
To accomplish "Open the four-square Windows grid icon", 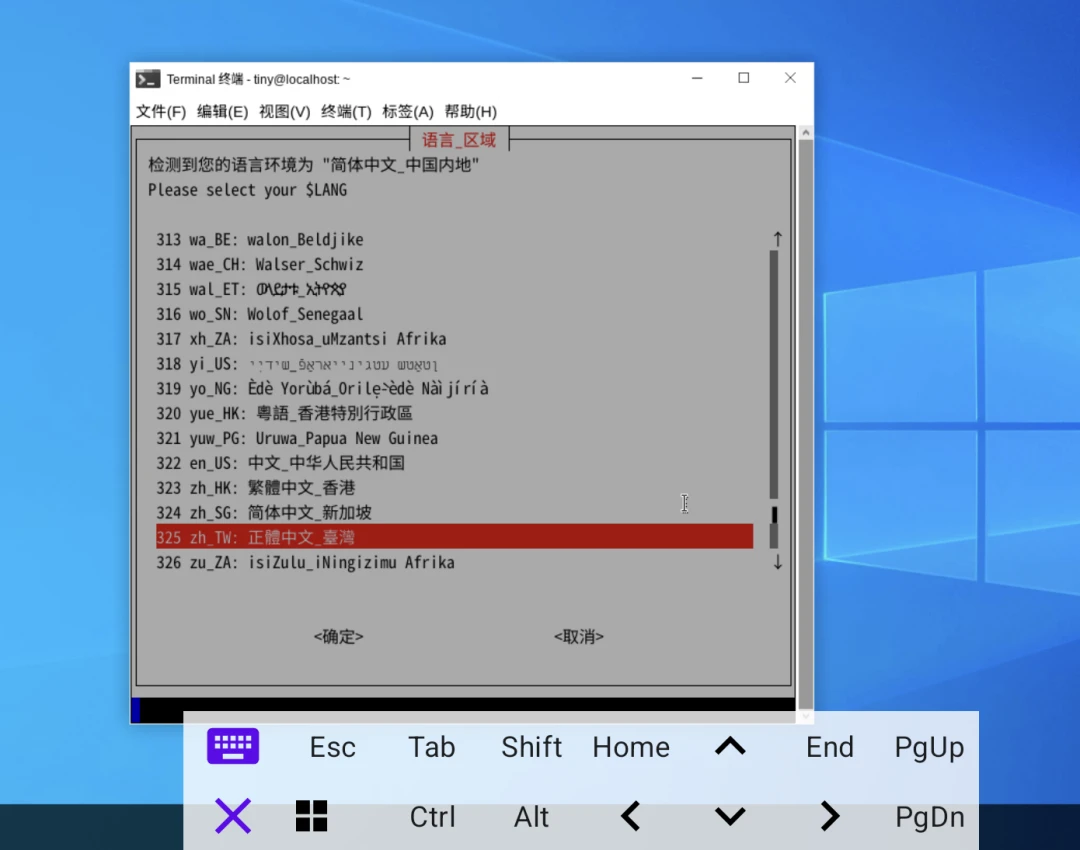I will (311, 816).
